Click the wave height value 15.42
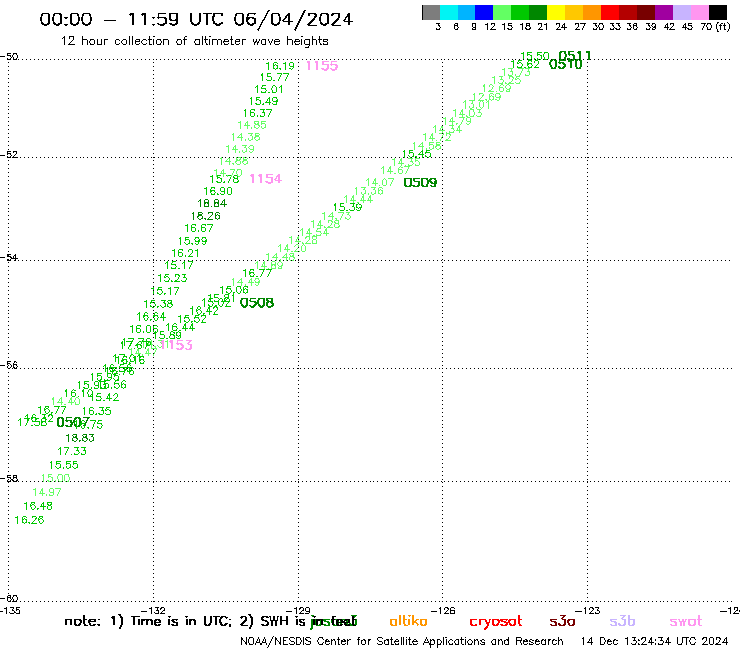740x650 pixels. click(x=104, y=397)
